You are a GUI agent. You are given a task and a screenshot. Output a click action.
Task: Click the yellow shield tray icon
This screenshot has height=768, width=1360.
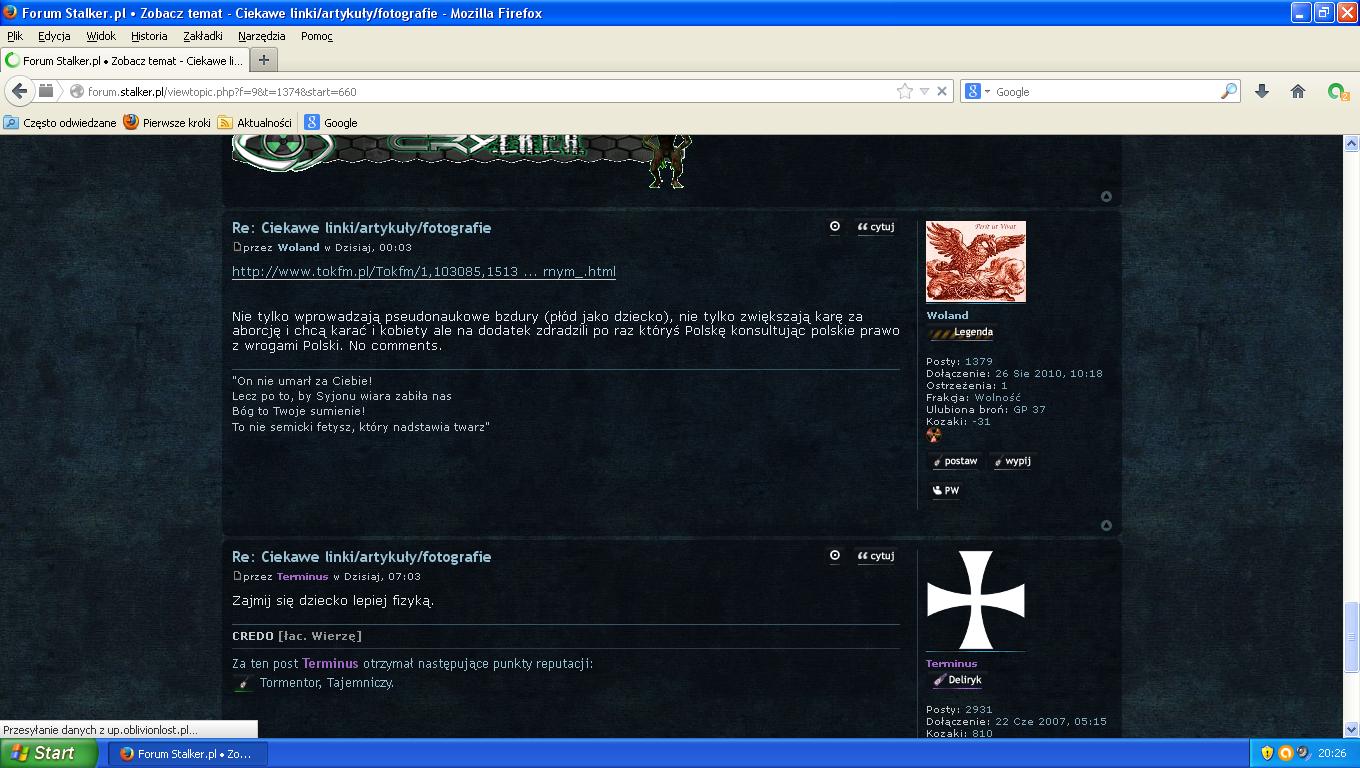point(1267,753)
